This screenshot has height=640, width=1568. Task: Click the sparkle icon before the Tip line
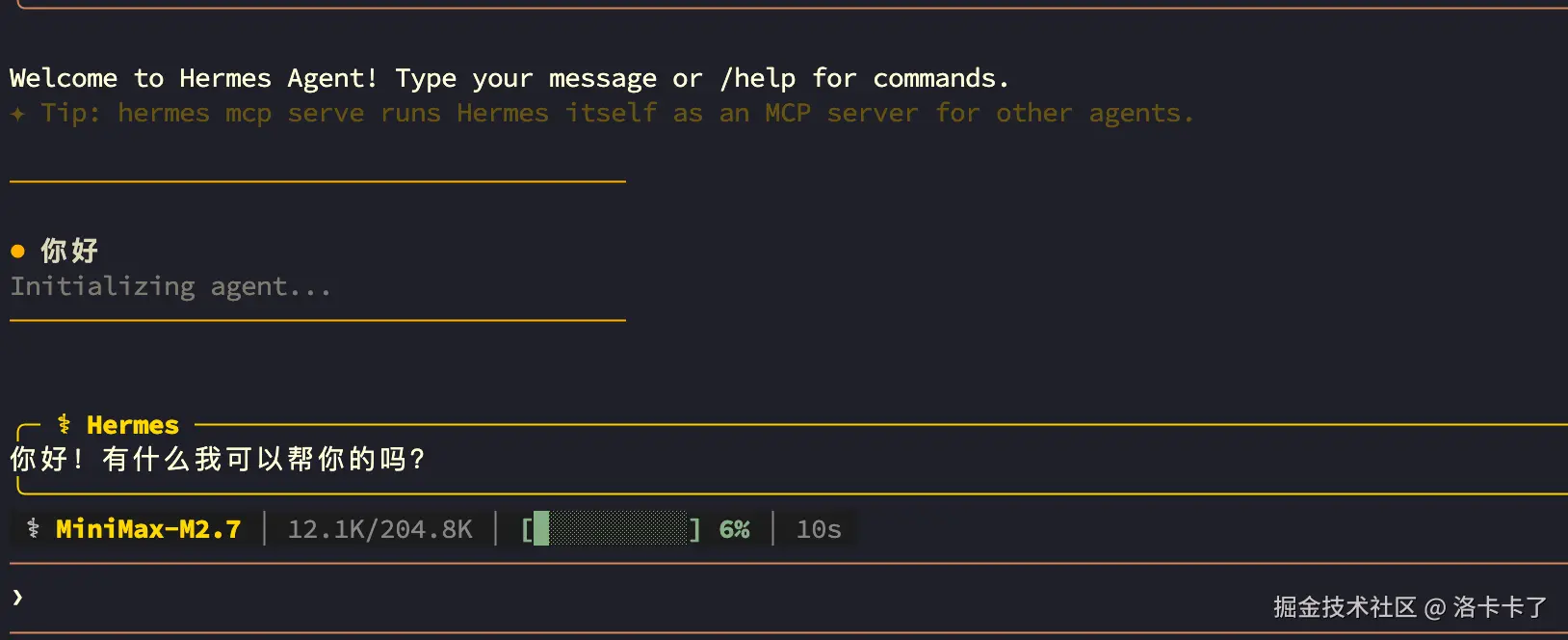(17, 114)
